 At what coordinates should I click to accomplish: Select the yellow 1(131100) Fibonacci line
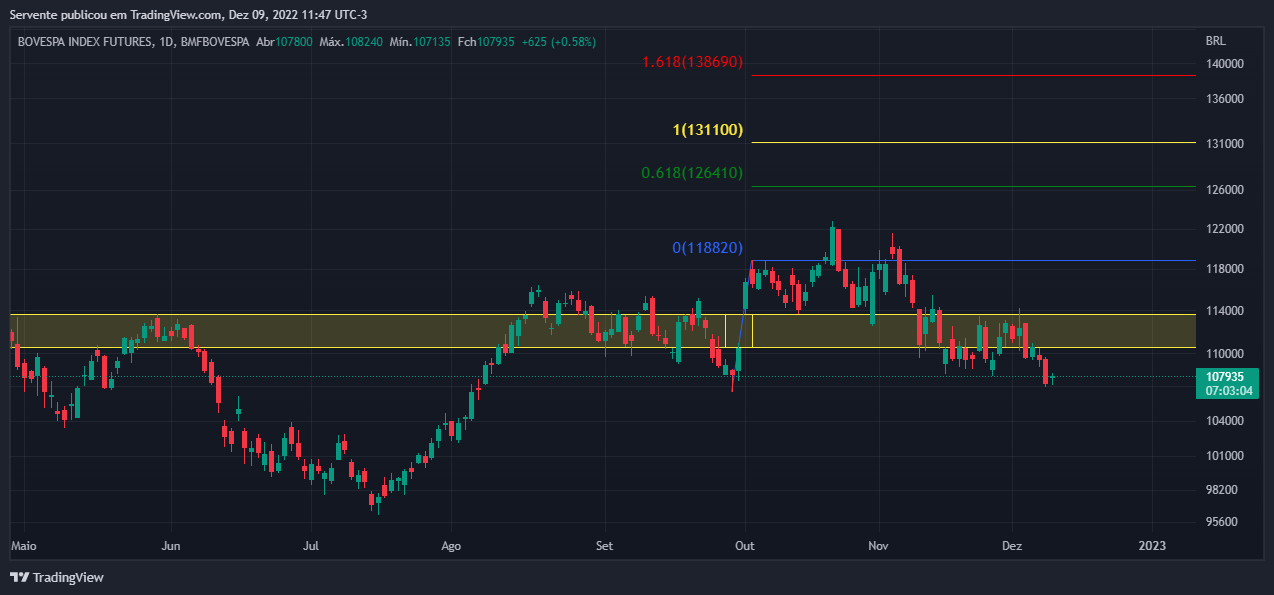click(973, 142)
